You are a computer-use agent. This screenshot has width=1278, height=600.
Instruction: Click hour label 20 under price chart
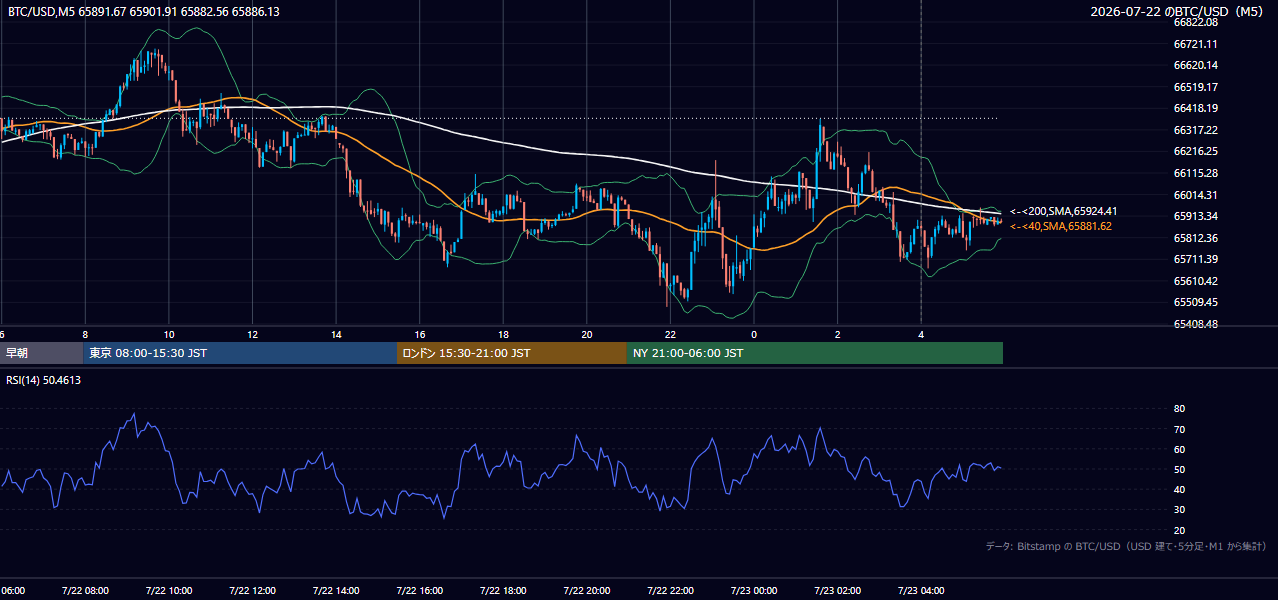point(587,335)
